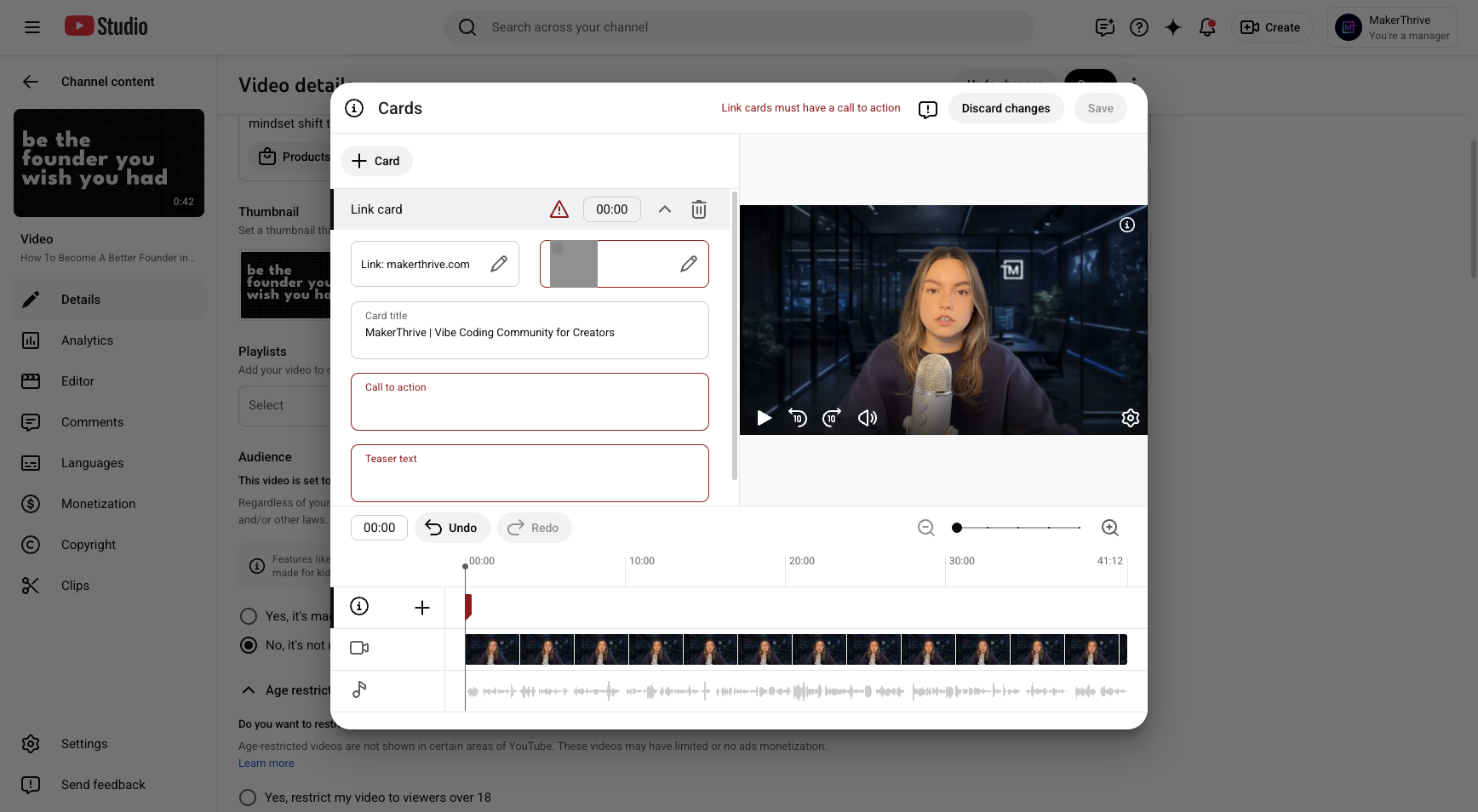
Task: Edit the card image with pencil icon
Action: point(689,264)
